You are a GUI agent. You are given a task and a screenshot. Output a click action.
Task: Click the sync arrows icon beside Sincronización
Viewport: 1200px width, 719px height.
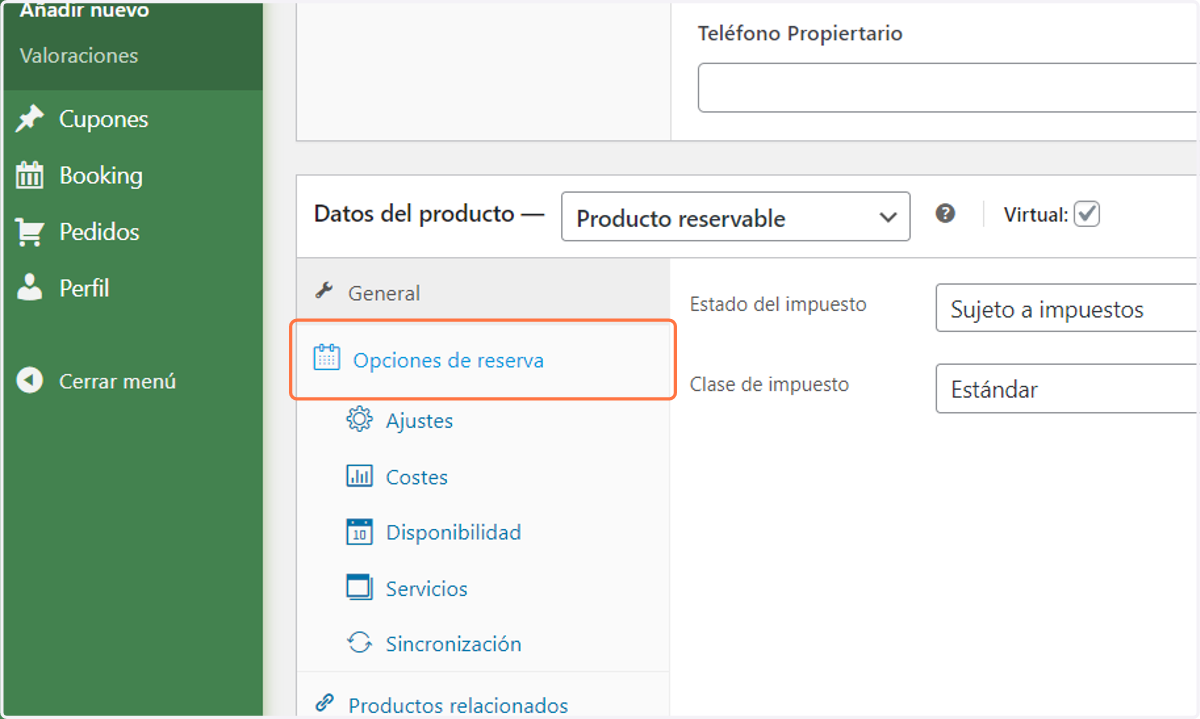pos(359,643)
